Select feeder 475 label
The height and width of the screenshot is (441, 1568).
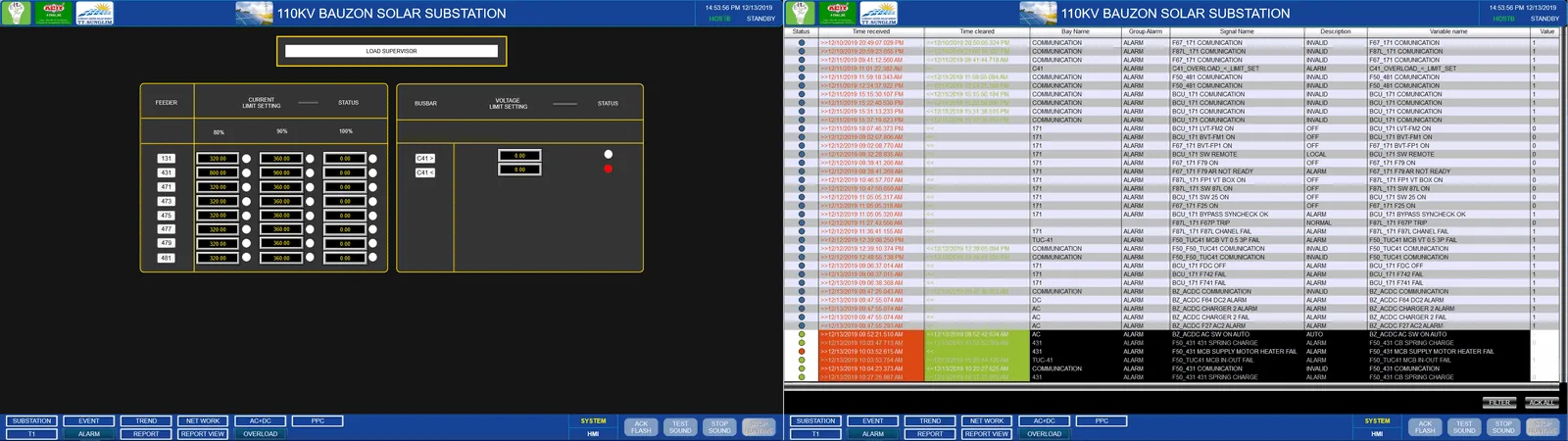[166, 216]
